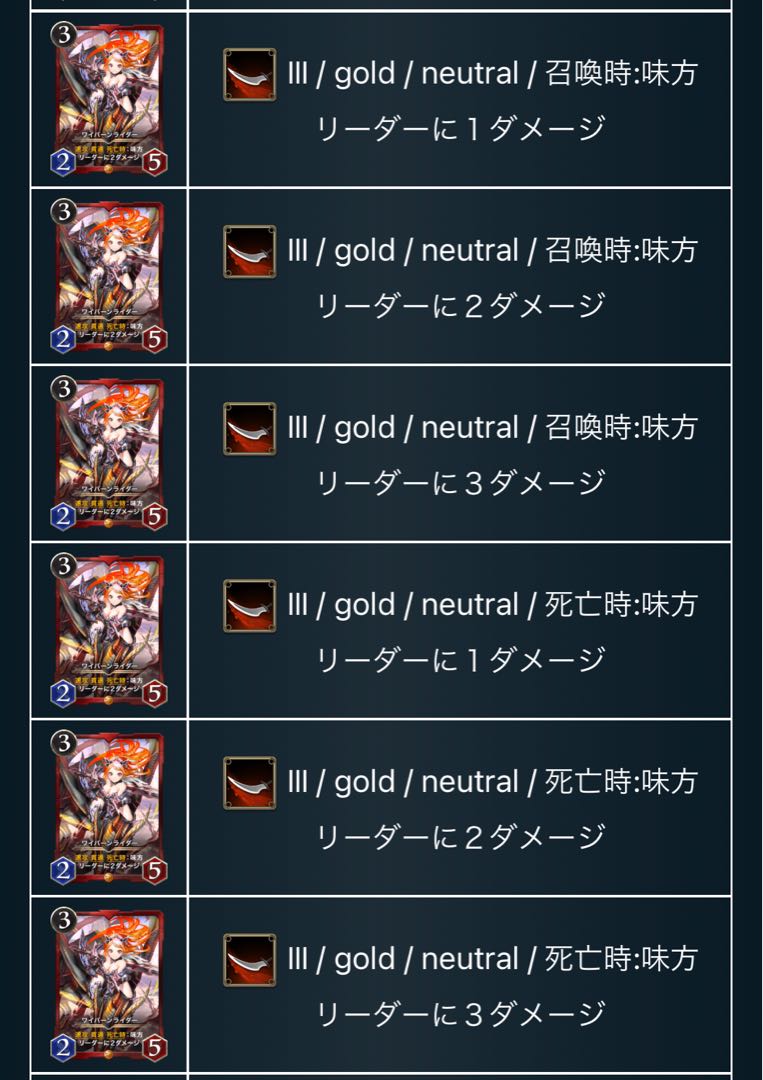Click scythe icon in 召喚時 1ダメージ row

pos(250,74)
